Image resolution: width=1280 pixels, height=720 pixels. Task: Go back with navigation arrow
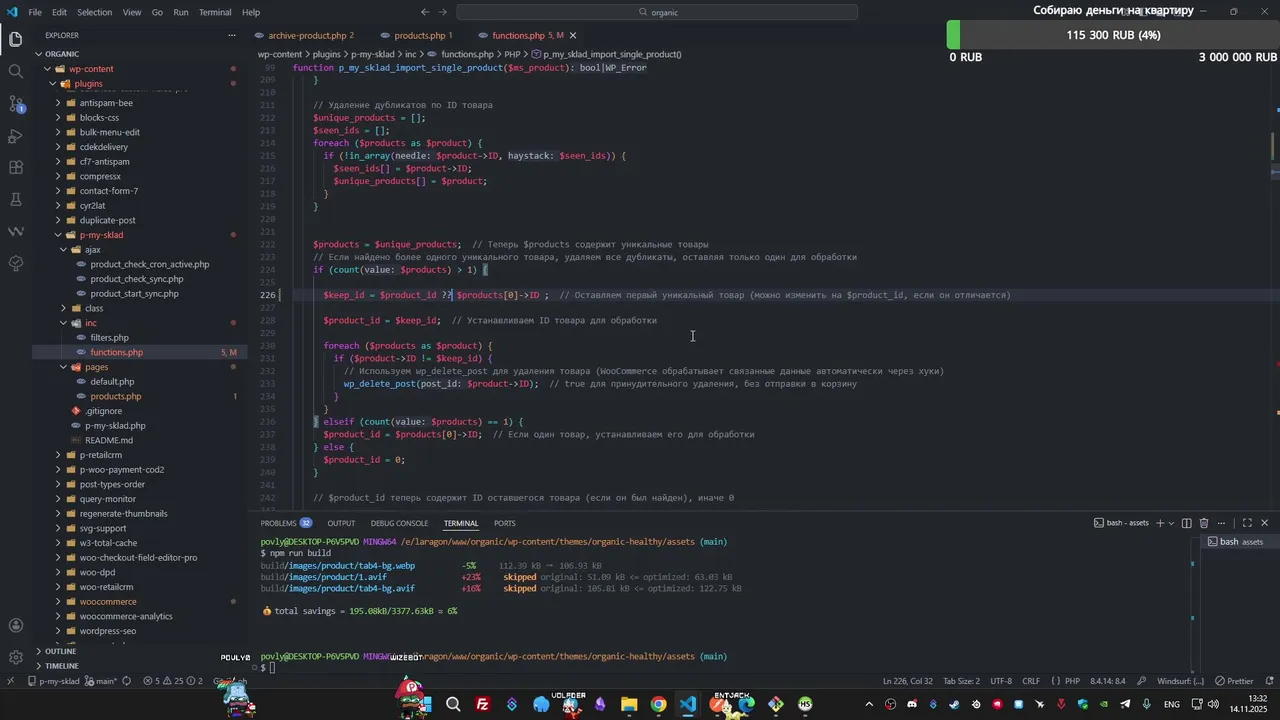click(425, 12)
